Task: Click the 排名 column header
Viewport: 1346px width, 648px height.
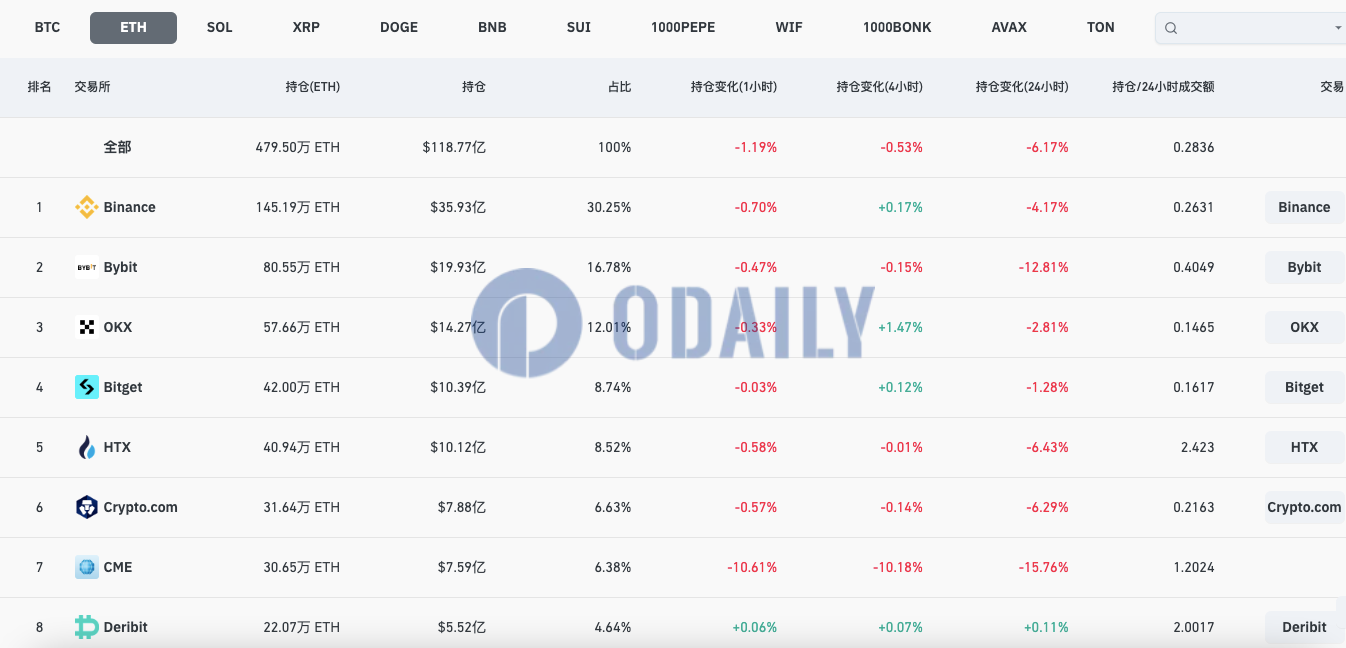Action: coord(40,87)
